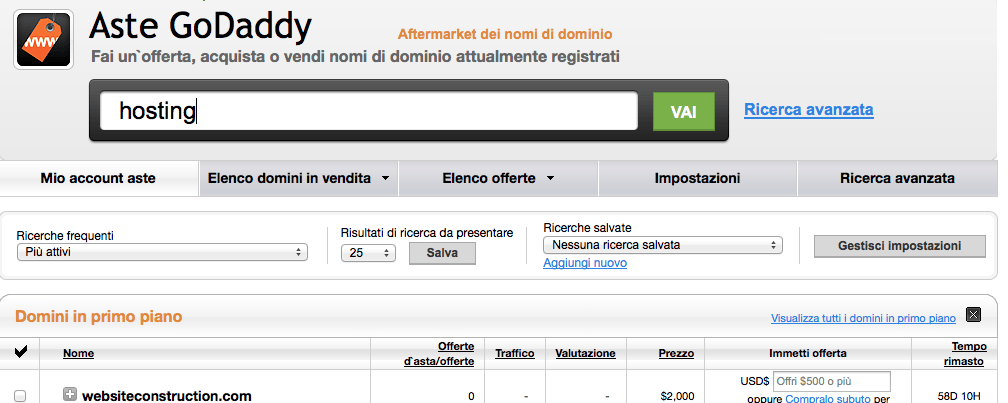The width and height of the screenshot is (1008, 403).
Task: Sort by the Traffico column header
Action: (515, 353)
